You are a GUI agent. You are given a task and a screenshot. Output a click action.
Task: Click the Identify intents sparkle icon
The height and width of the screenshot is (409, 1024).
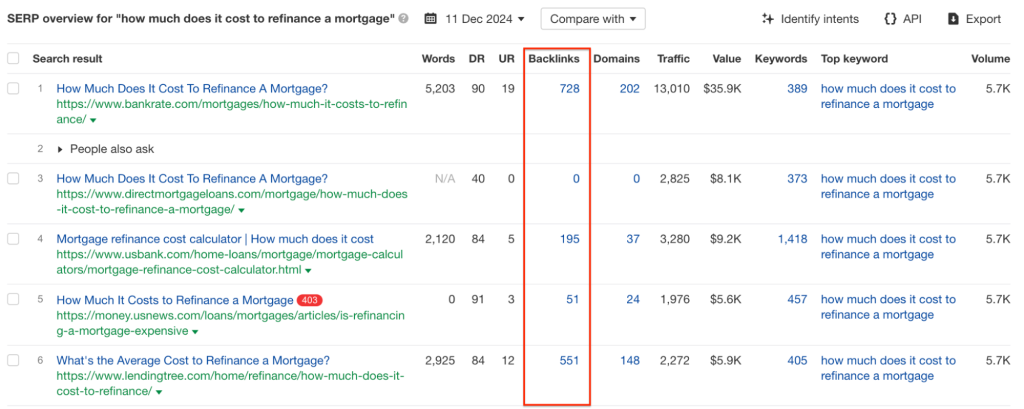[x=768, y=19]
